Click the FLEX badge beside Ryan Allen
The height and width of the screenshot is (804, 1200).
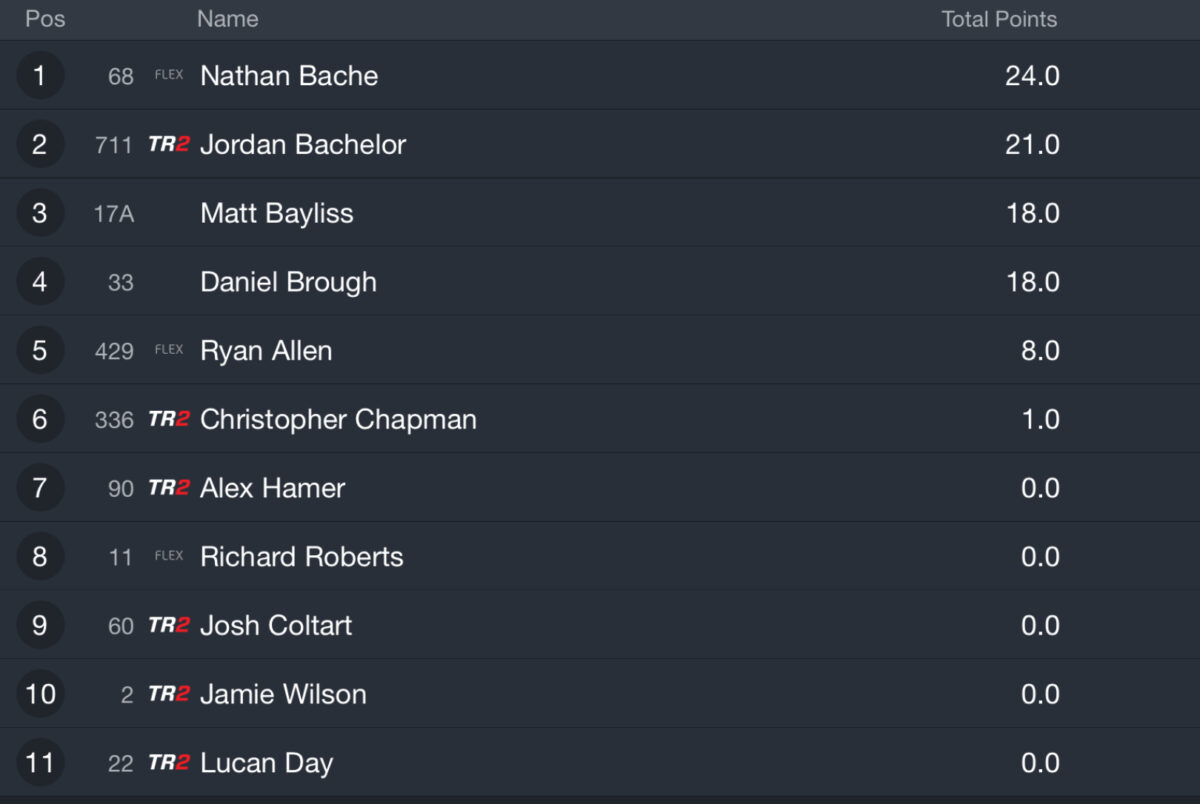click(x=169, y=350)
